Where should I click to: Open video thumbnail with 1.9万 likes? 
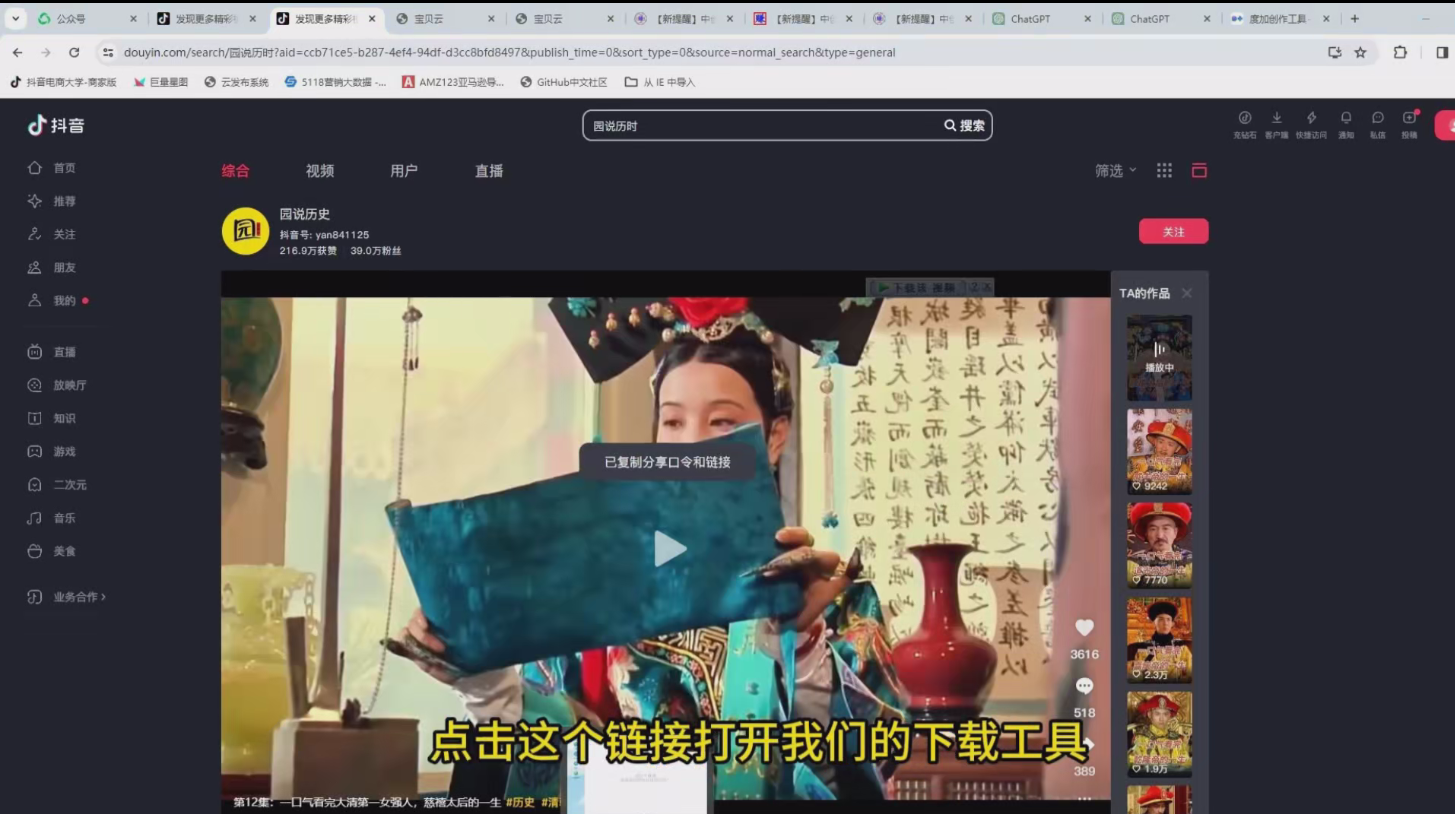tap(1160, 734)
